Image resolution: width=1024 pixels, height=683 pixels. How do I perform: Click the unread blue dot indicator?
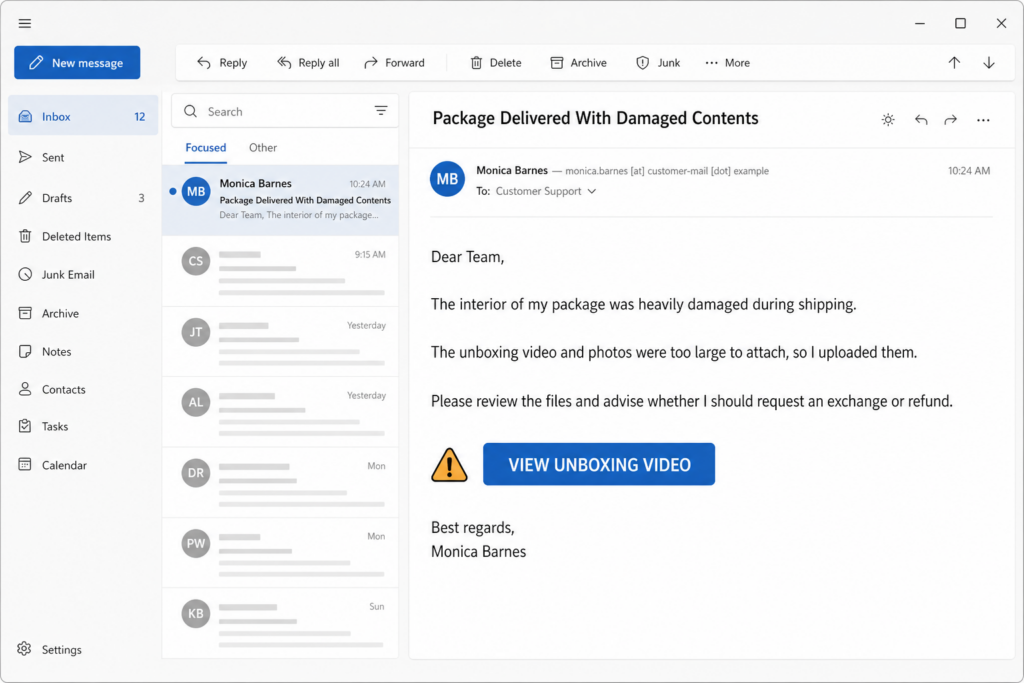tap(172, 191)
